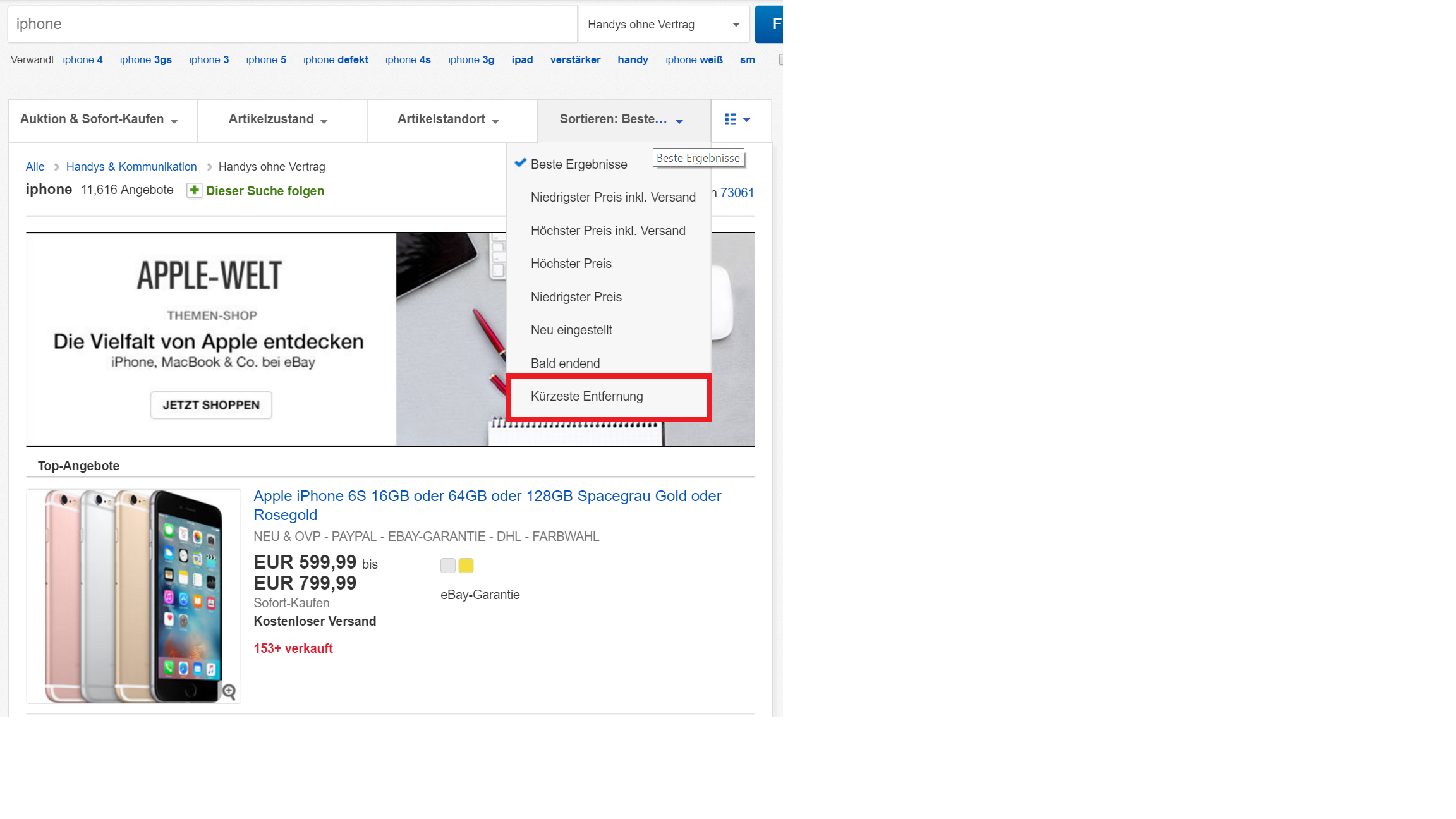
Task: Select Neu eingestellt sort option
Action: [x=571, y=330]
